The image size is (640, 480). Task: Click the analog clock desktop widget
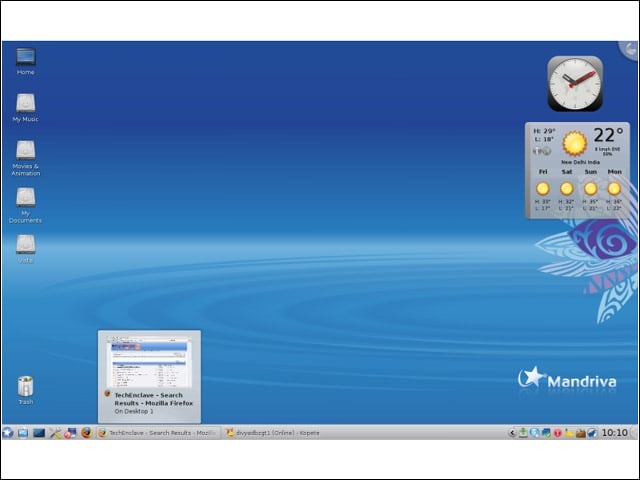(575, 84)
